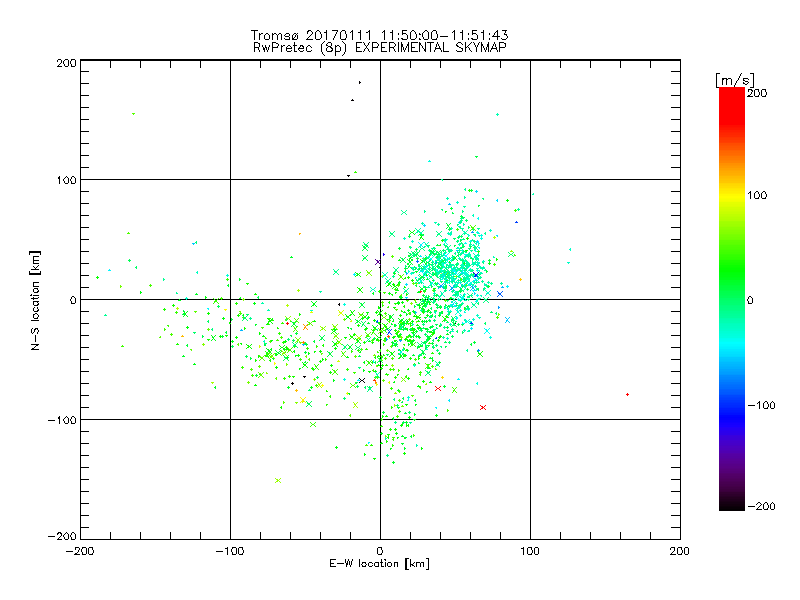Click the colorbar label '-100'
This screenshot has height=600, width=800.
tap(762, 405)
